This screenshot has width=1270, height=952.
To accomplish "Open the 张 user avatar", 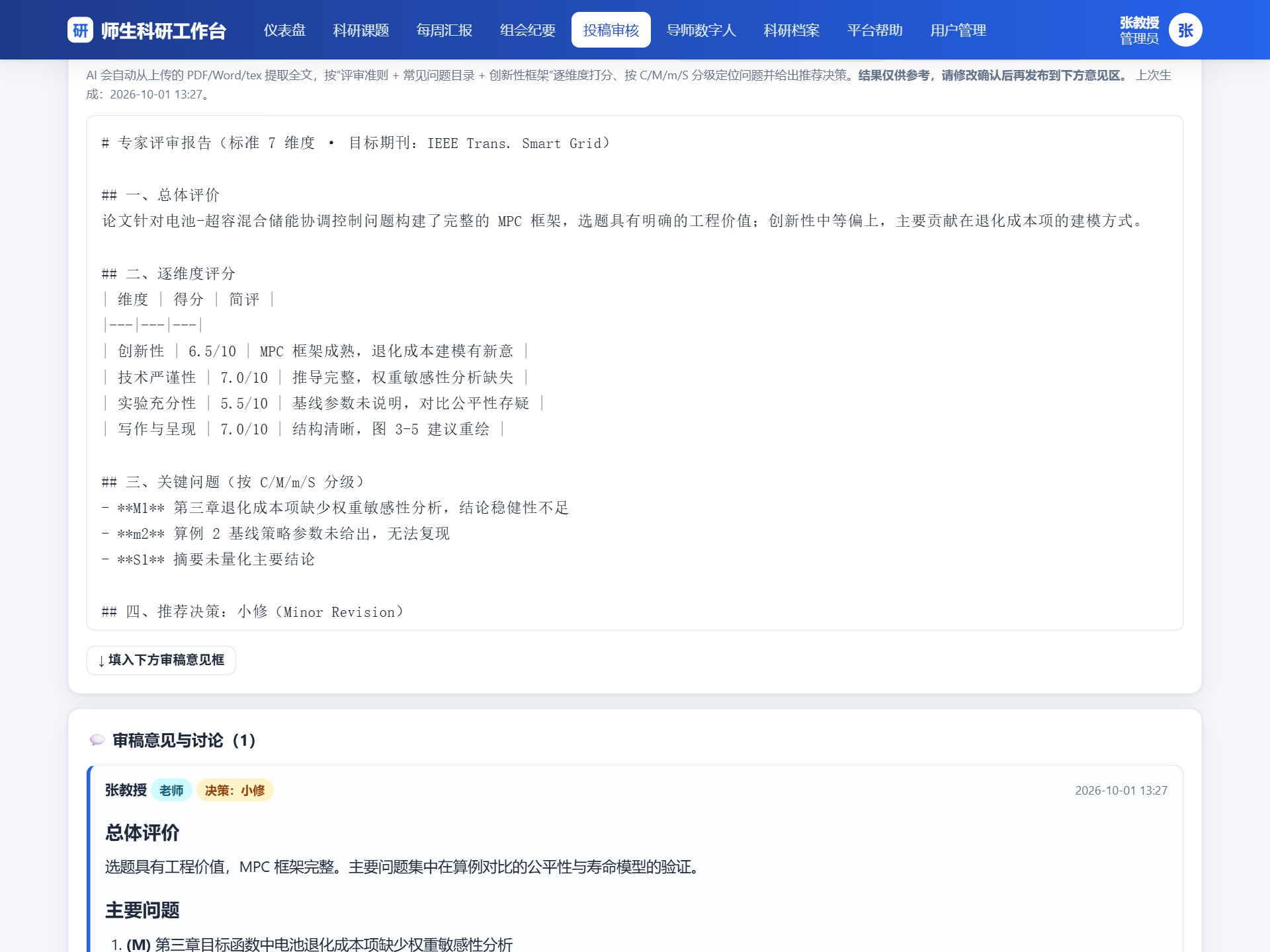I will (1185, 30).
